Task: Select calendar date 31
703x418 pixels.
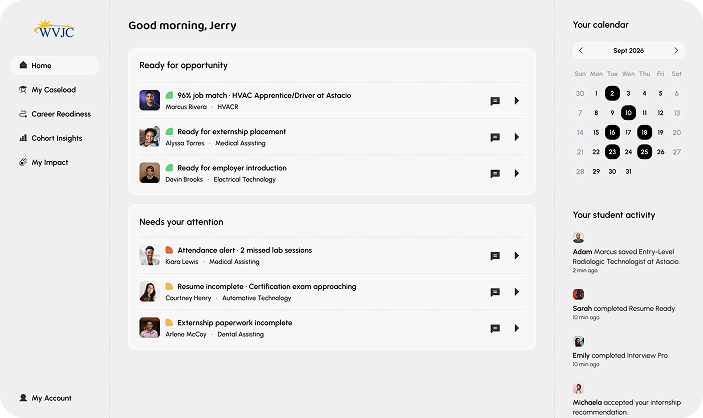Action: pyautogui.click(x=629, y=171)
